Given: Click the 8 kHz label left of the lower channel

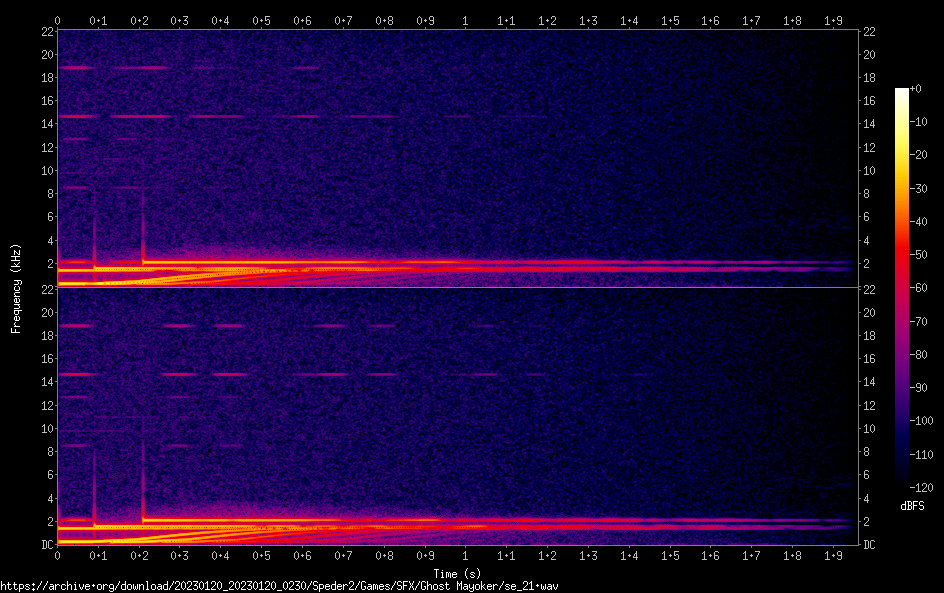Looking at the screenshot, I should [48, 452].
